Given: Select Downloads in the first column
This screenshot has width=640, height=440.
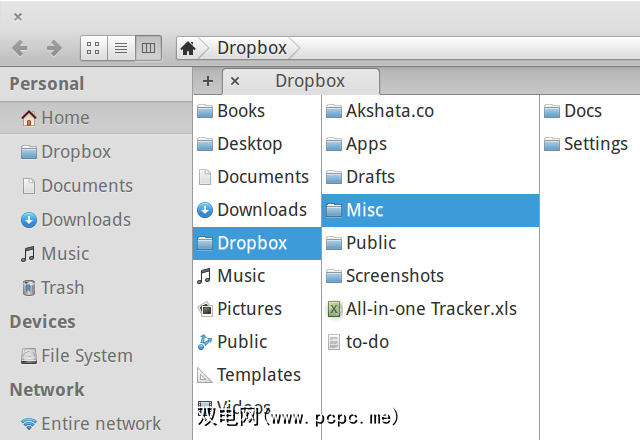Looking at the screenshot, I should coord(257,210).
